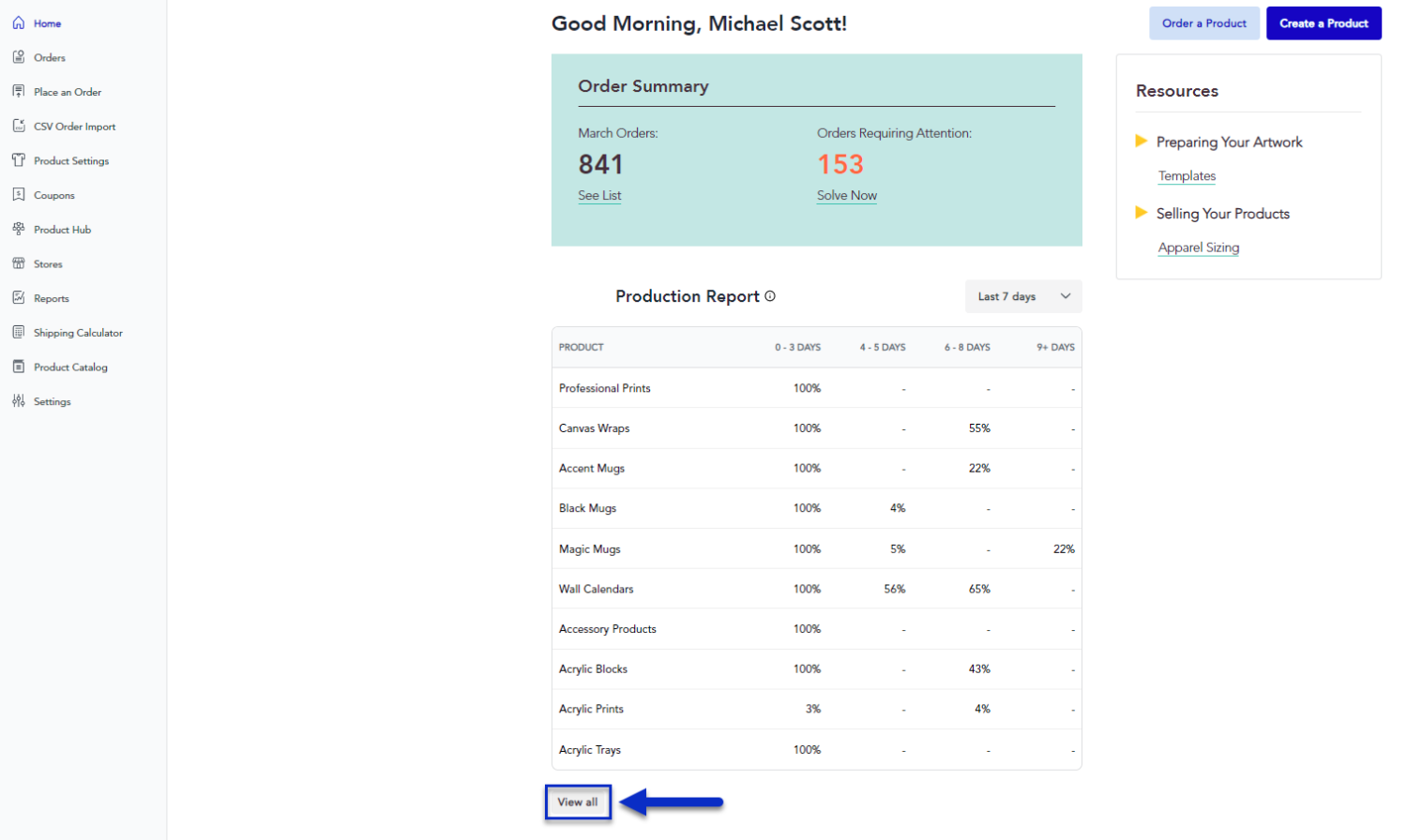Click the Production Report info icon
Screen dimensions: 1407x840
pyautogui.click(x=770, y=296)
